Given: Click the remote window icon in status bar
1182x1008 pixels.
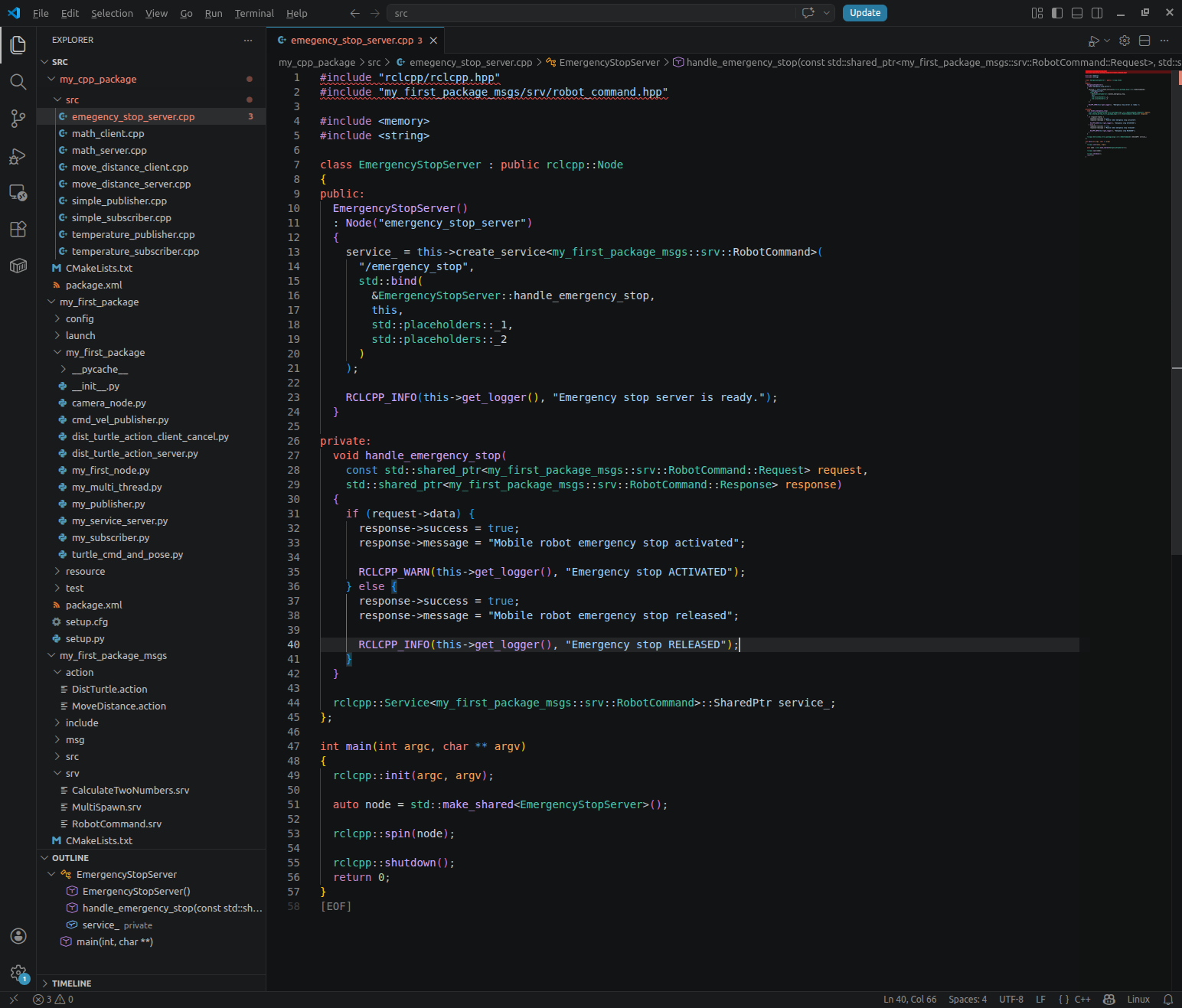Looking at the screenshot, I should point(13,1000).
